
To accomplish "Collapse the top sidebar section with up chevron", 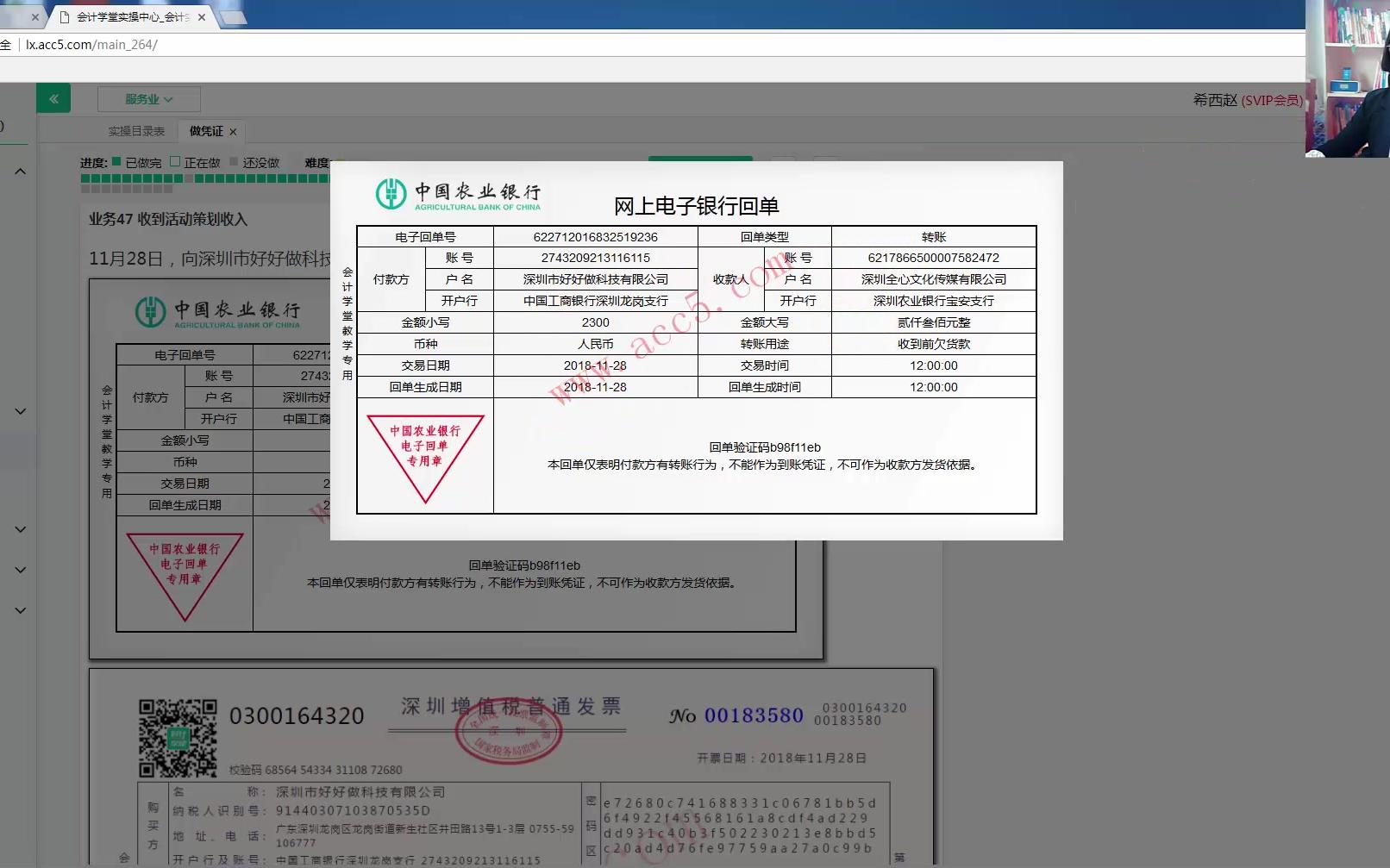I will click(x=21, y=172).
